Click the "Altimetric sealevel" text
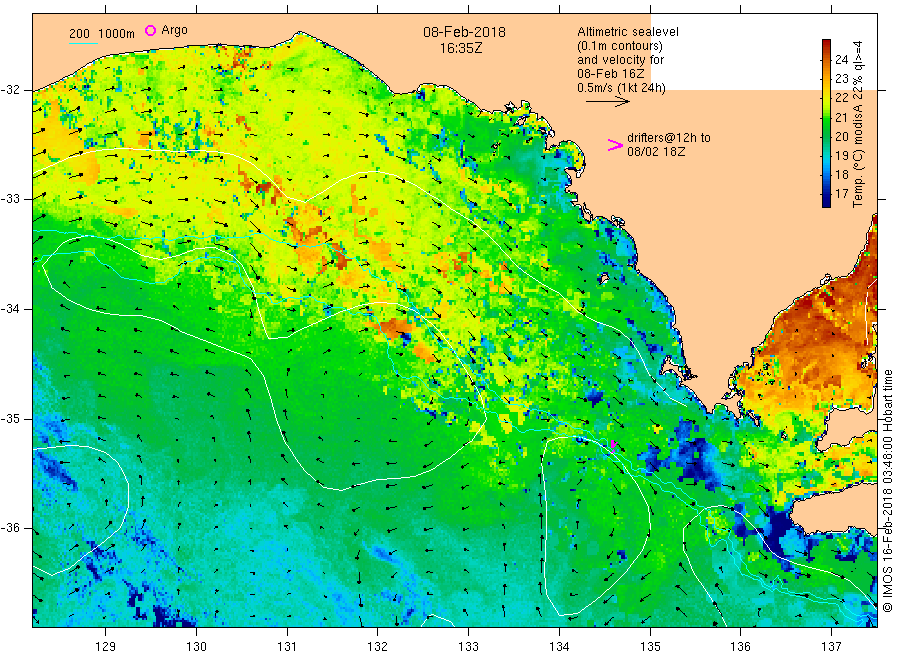900x660 pixels. coord(628,32)
